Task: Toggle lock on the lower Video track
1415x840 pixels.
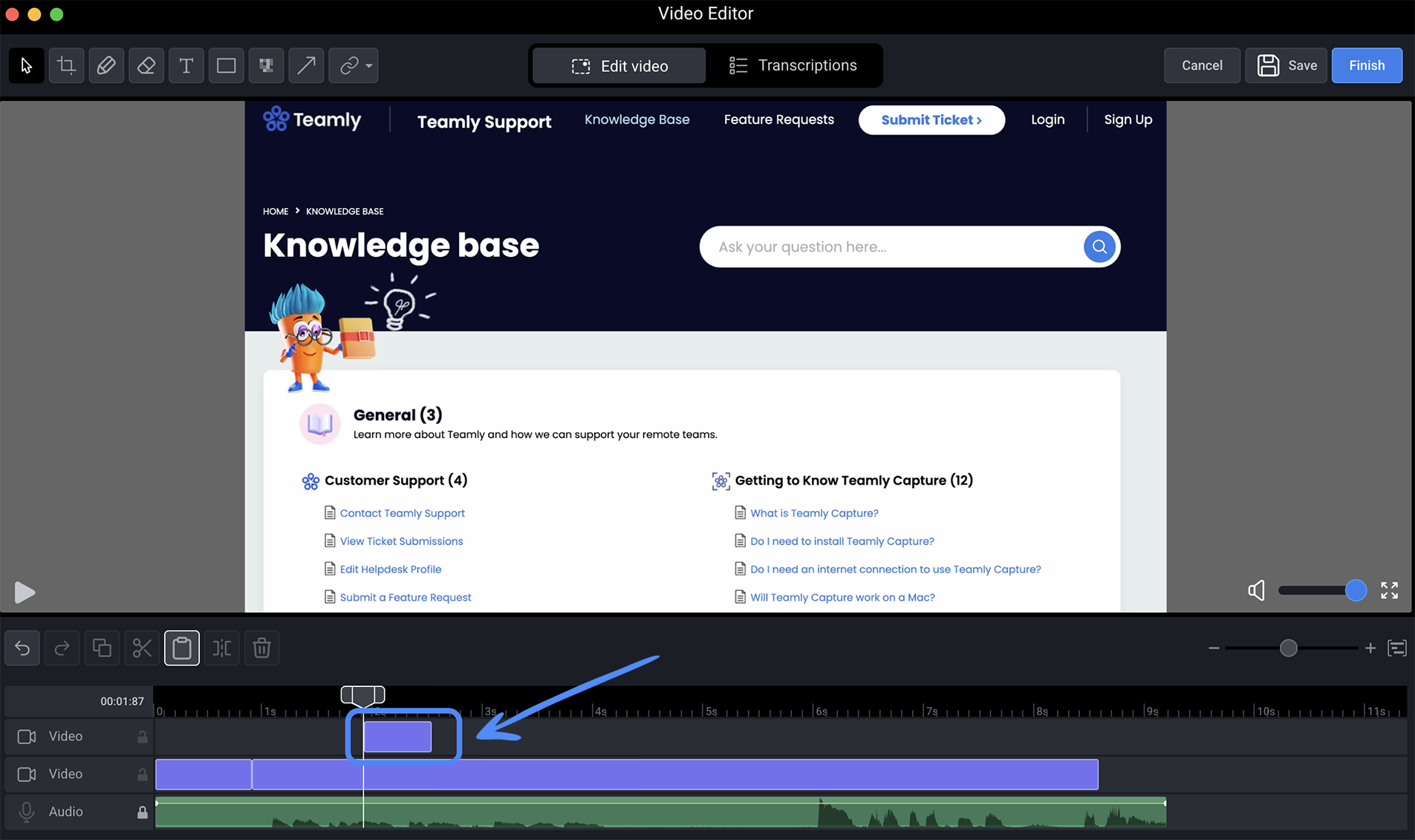Action: click(x=142, y=775)
